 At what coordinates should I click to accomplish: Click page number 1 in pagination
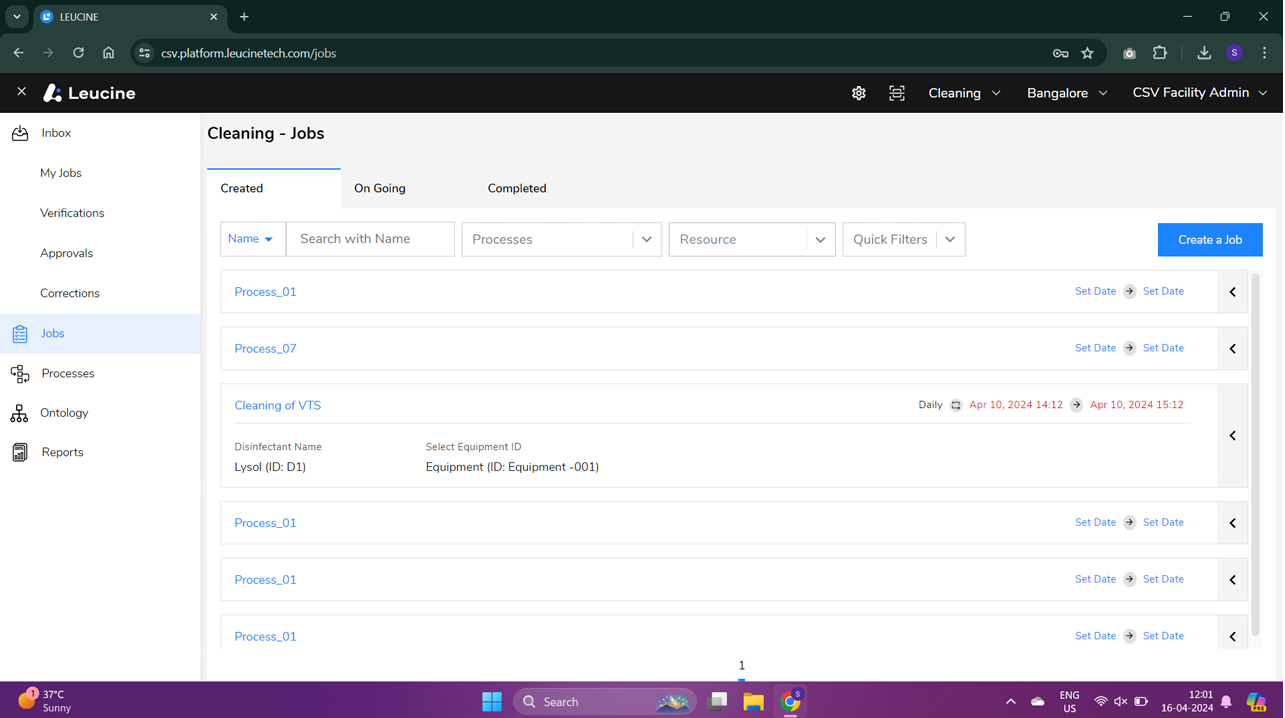point(741,666)
